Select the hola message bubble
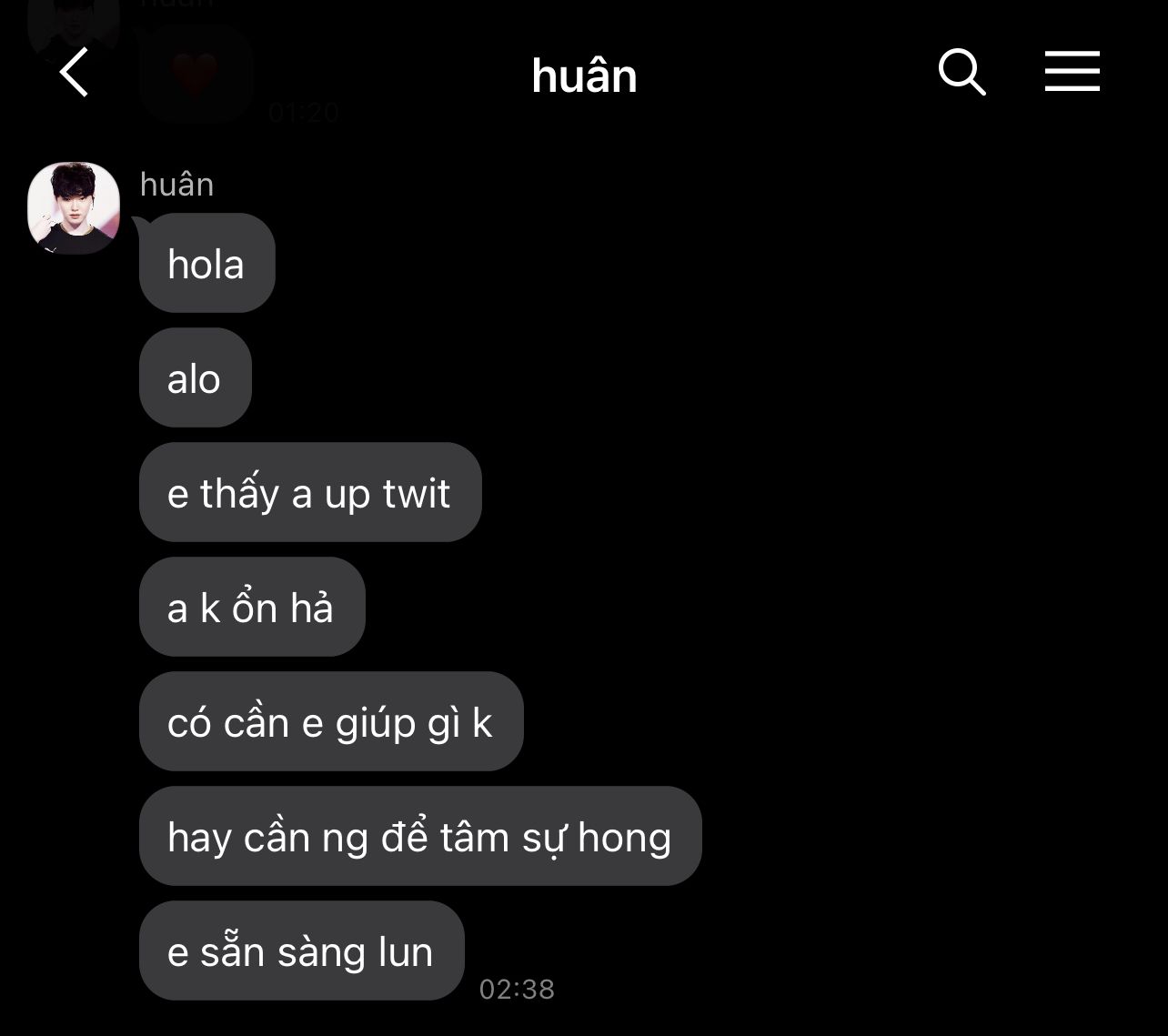This screenshot has height=1036, width=1168. click(206, 263)
